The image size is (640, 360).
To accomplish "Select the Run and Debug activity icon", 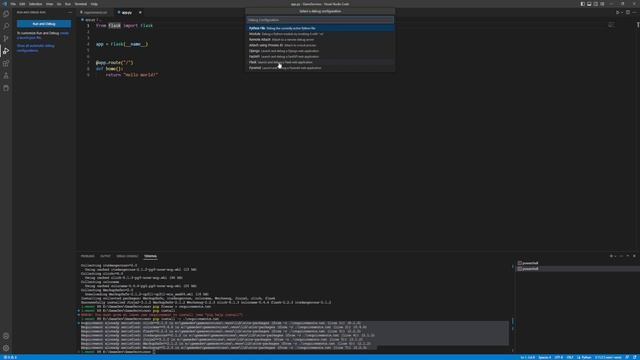I will (x=6, y=51).
